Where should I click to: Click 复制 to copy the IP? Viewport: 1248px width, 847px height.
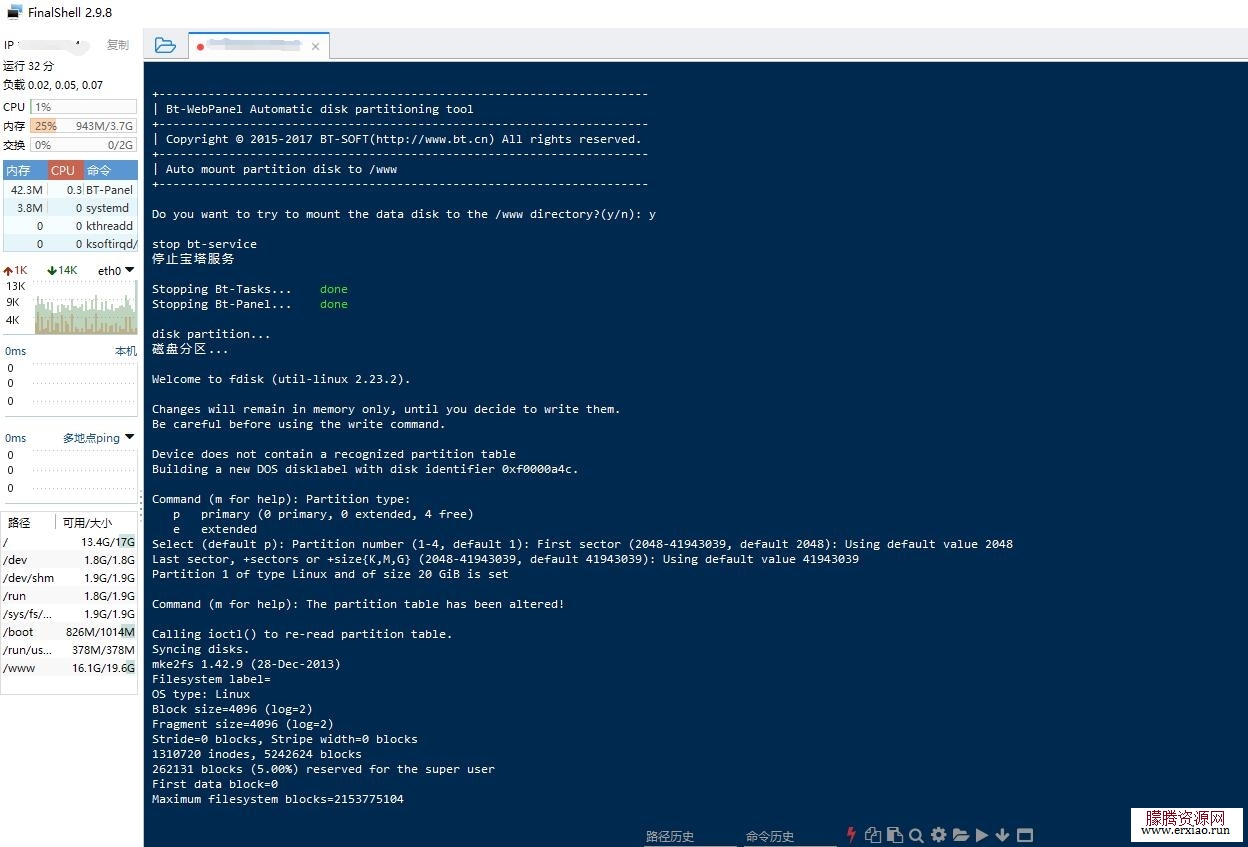[x=118, y=45]
